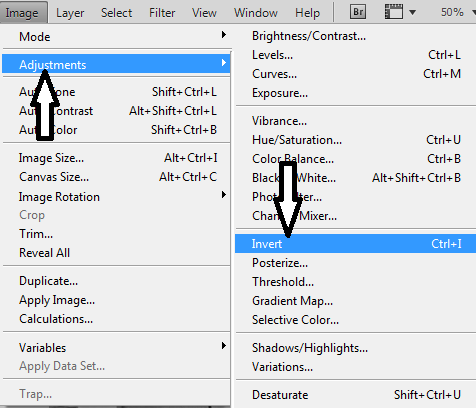This screenshot has height=408, width=476.
Task: Open the 50% zoom level dropdown
Action: (x=457, y=12)
